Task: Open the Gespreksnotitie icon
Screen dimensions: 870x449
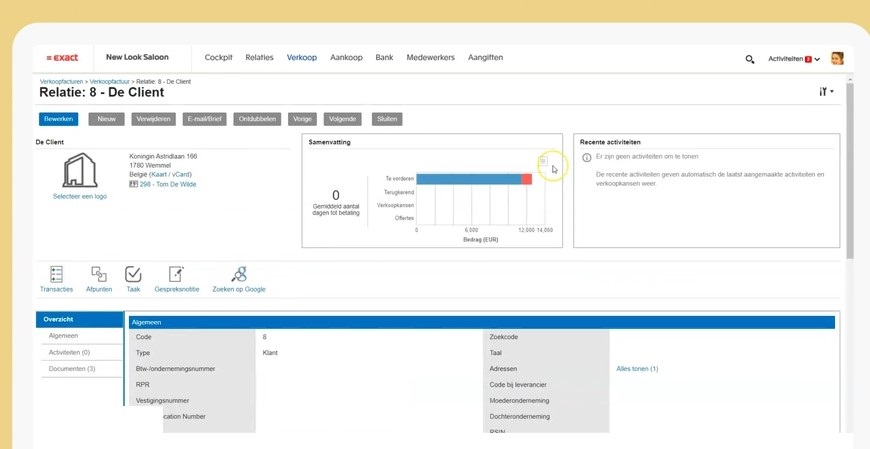Action: coord(176,274)
